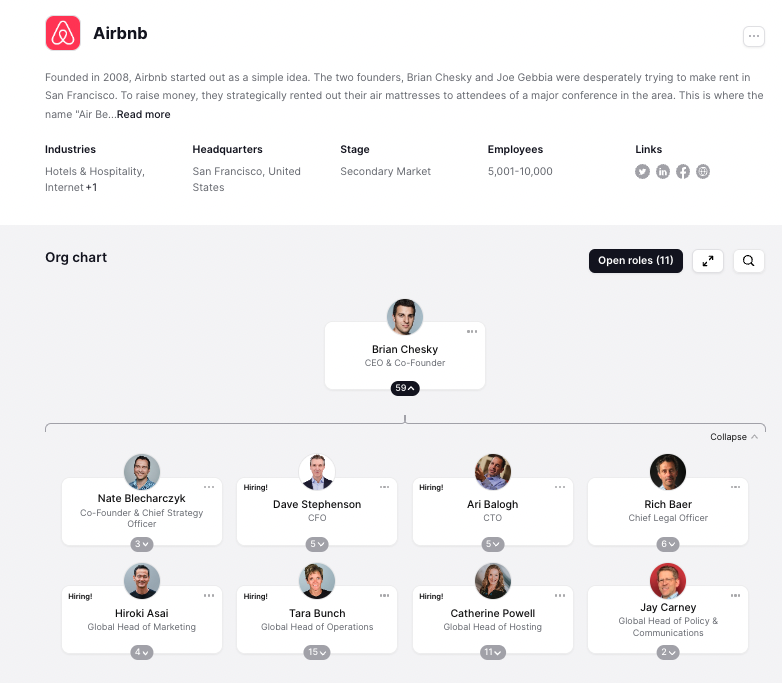Collapse the org chart row

[734, 437]
